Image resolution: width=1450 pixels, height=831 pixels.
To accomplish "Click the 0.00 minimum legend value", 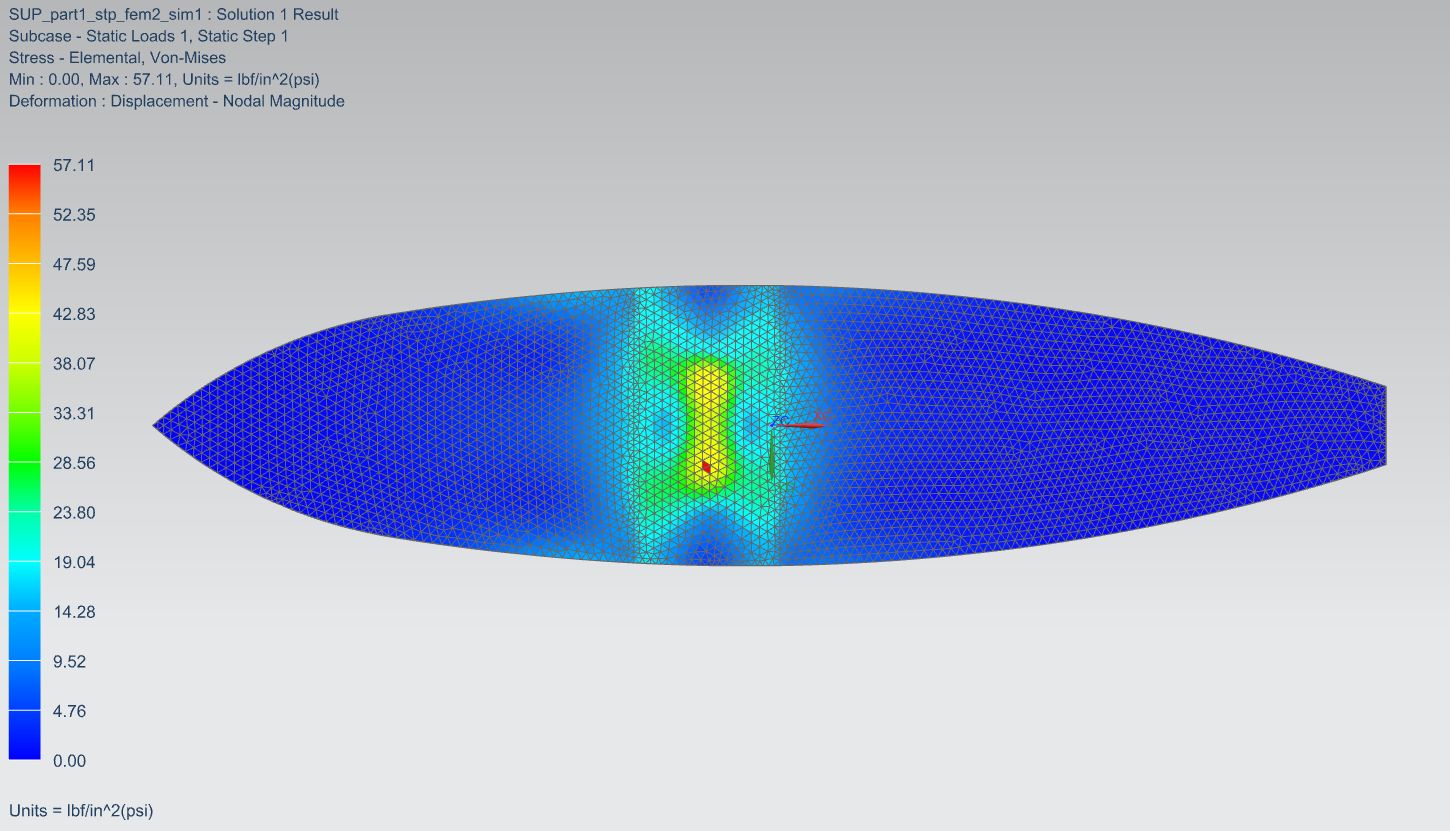I will [x=69, y=761].
